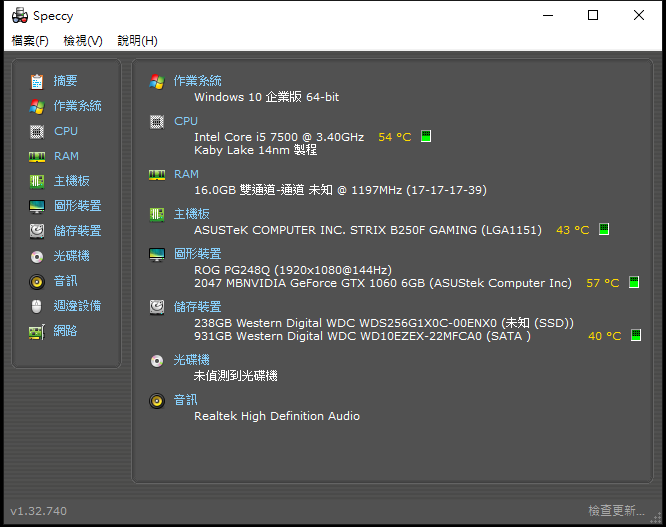Screen dimensions: 666x527
Task: Select the CPU chip icon in sidebar
Action: coord(37,132)
